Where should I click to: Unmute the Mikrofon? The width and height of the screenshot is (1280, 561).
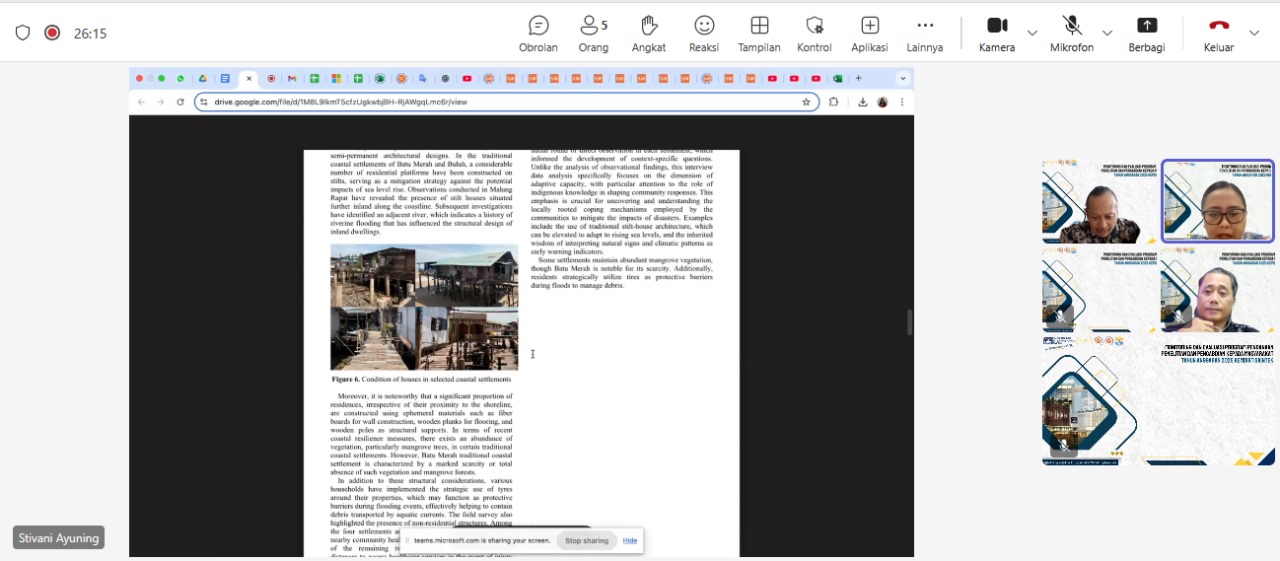(1071, 33)
